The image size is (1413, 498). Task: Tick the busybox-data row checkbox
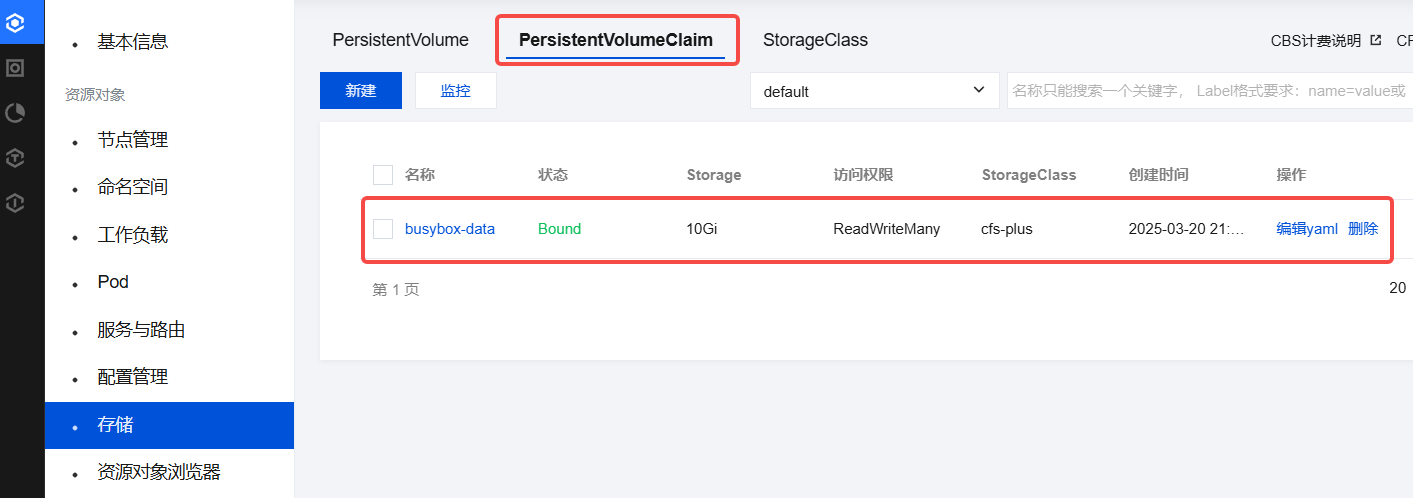[x=383, y=229]
